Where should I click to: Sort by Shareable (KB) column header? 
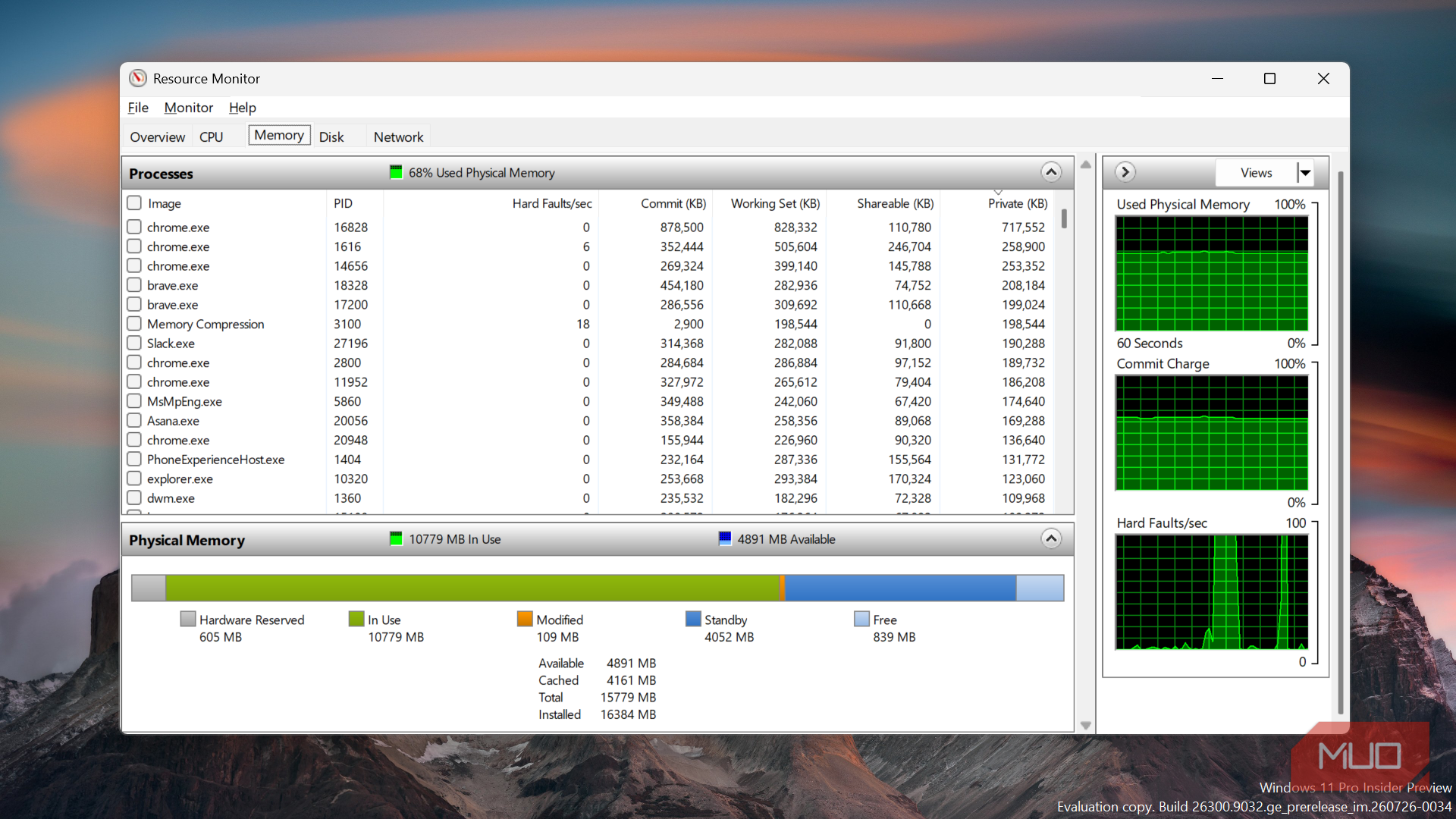[895, 203]
